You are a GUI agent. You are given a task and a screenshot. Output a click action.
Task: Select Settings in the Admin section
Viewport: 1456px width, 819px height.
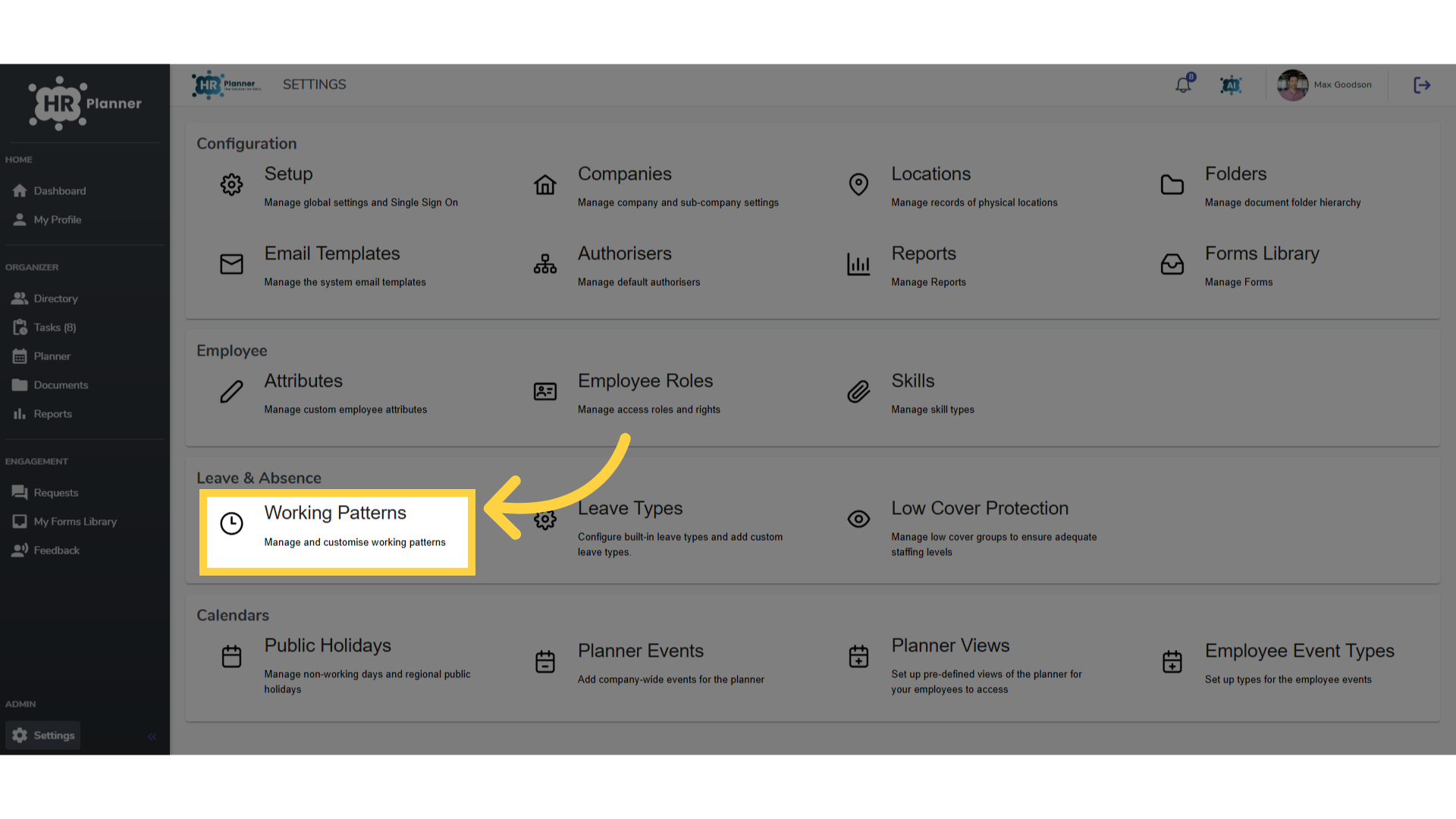point(43,736)
